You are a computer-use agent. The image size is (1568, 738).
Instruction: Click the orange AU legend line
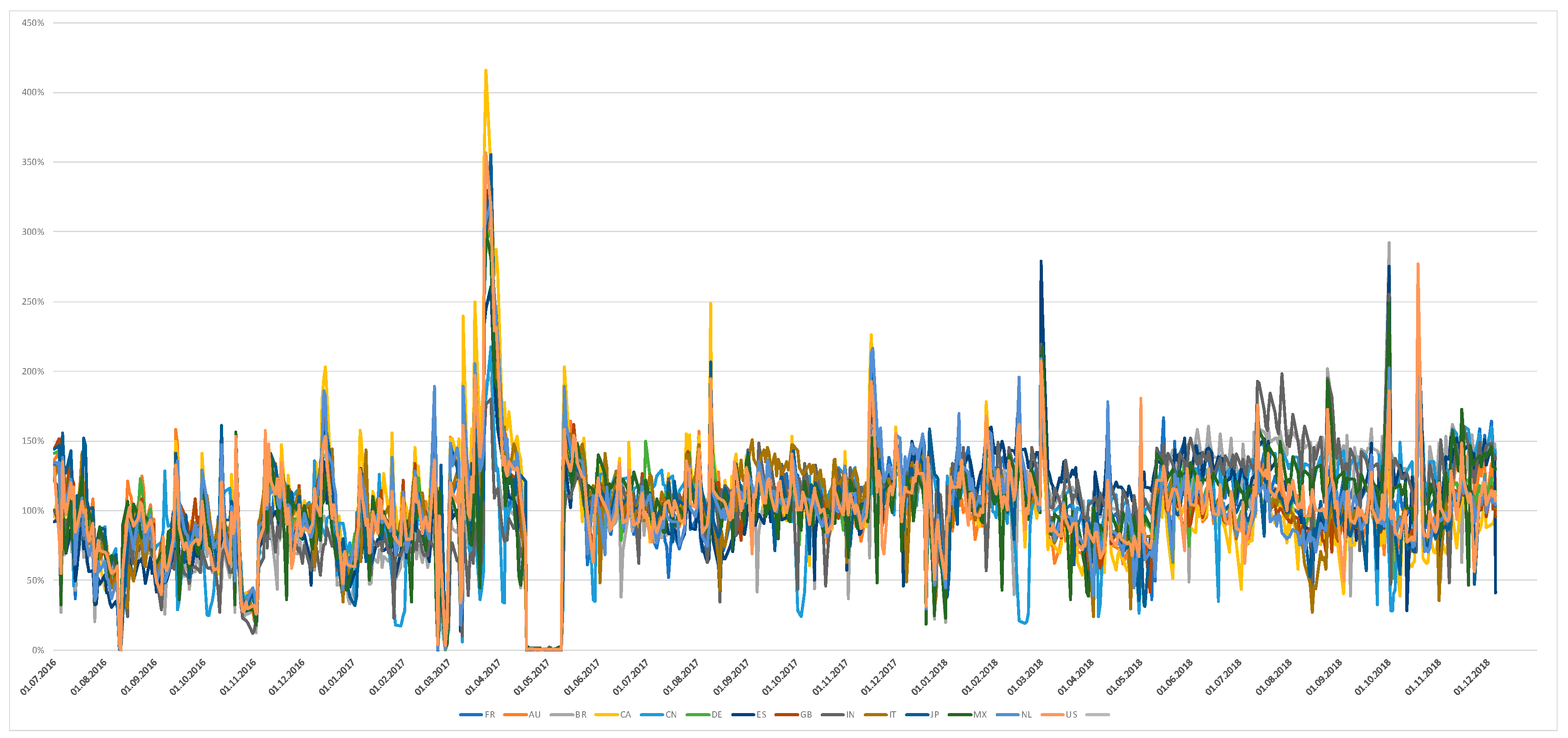click(516, 714)
